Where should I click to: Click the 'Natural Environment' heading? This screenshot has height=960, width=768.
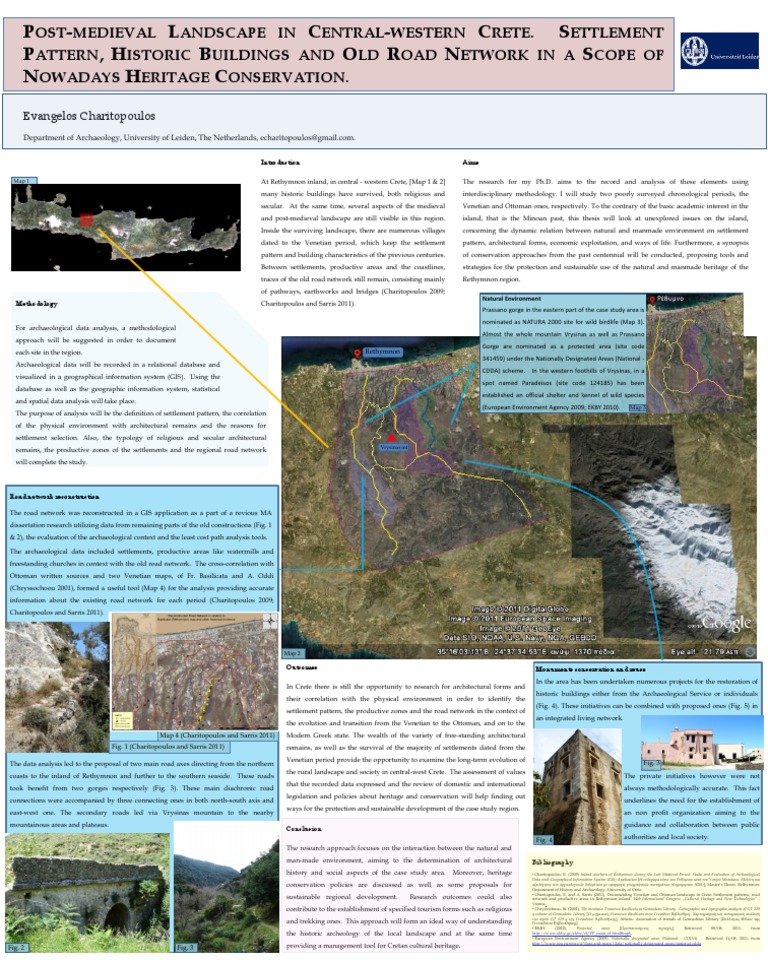tap(511, 299)
